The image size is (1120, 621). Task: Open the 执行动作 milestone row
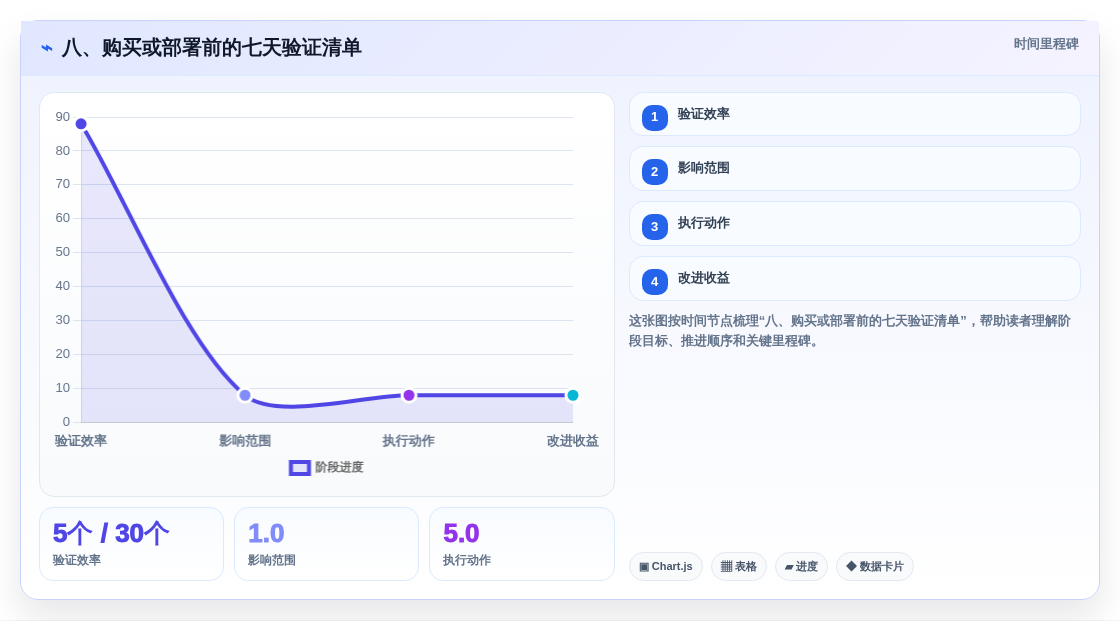click(854, 224)
